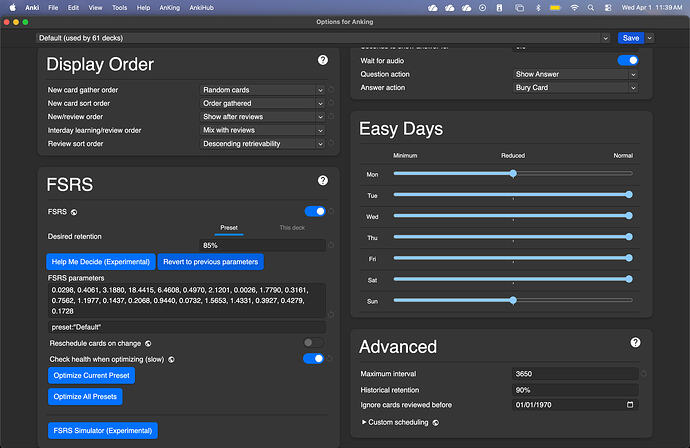The height and width of the screenshot is (448, 690).
Task: Open Display Order help icon
Action: [323, 60]
